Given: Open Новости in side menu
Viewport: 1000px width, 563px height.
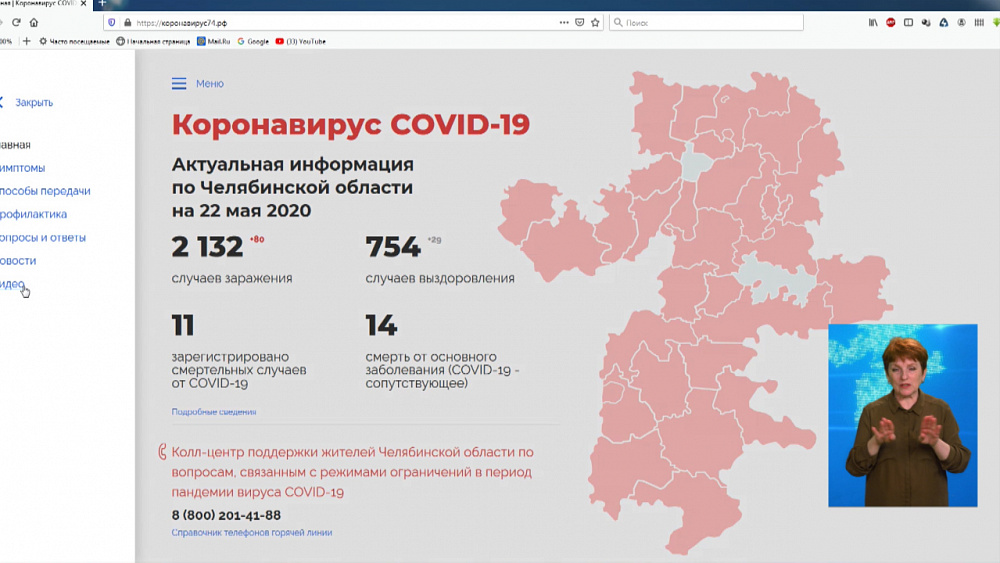Looking at the screenshot, I should 18,260.
